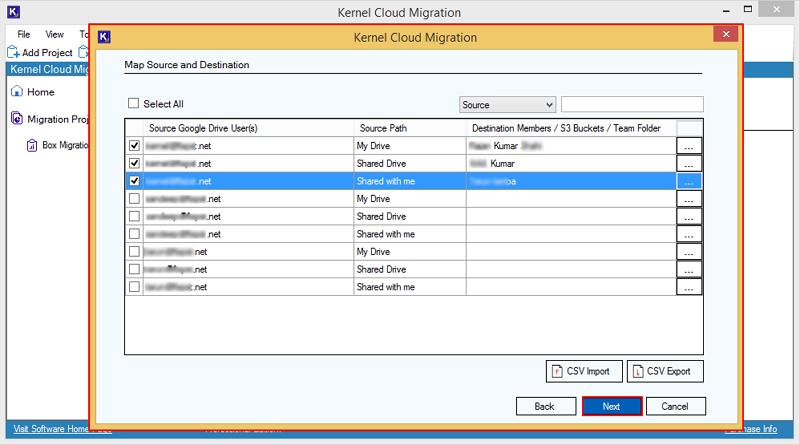Cancel the mapping dialog
The image size is (800, 445).
(x=676, y=406)
